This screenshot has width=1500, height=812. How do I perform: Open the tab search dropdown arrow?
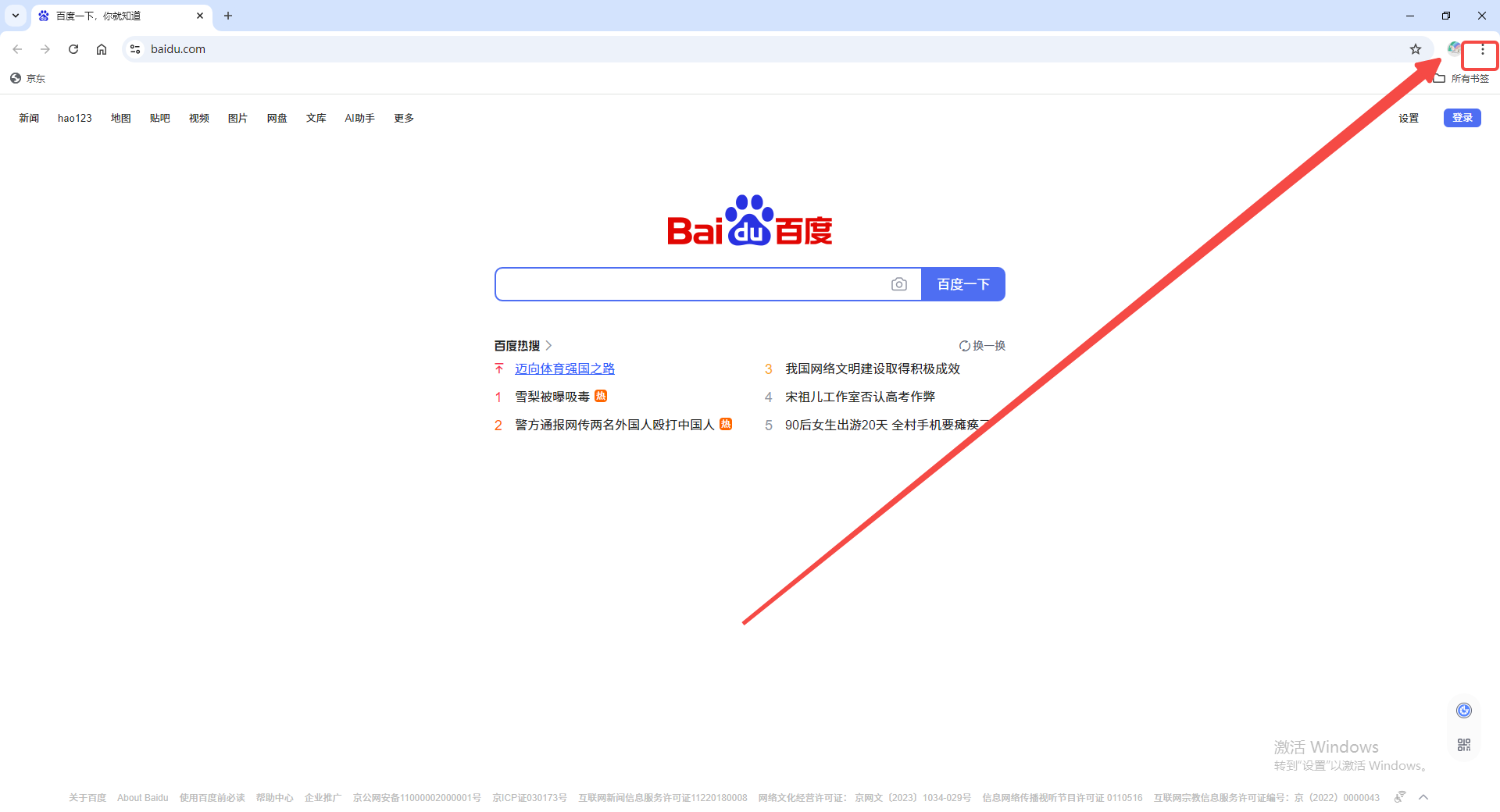(x=16, y=16)
